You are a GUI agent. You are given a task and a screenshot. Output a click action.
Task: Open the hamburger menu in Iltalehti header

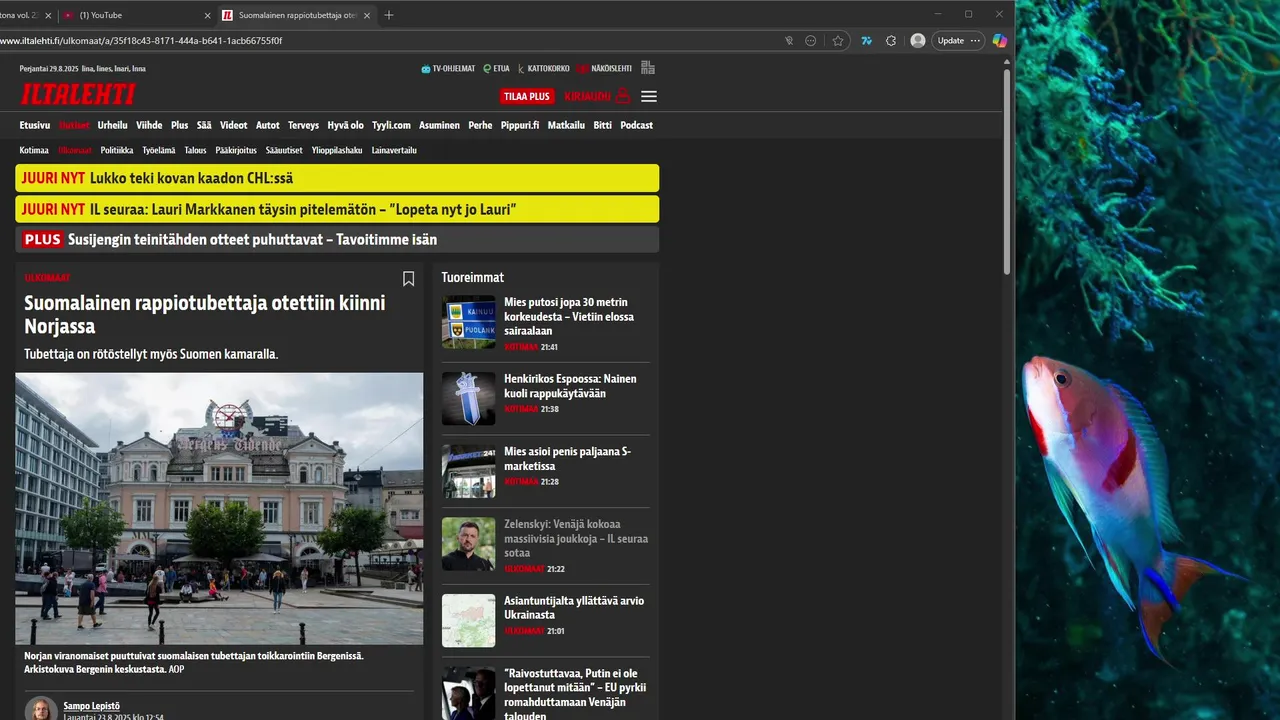pyautogui.click(x=649, y=96)
